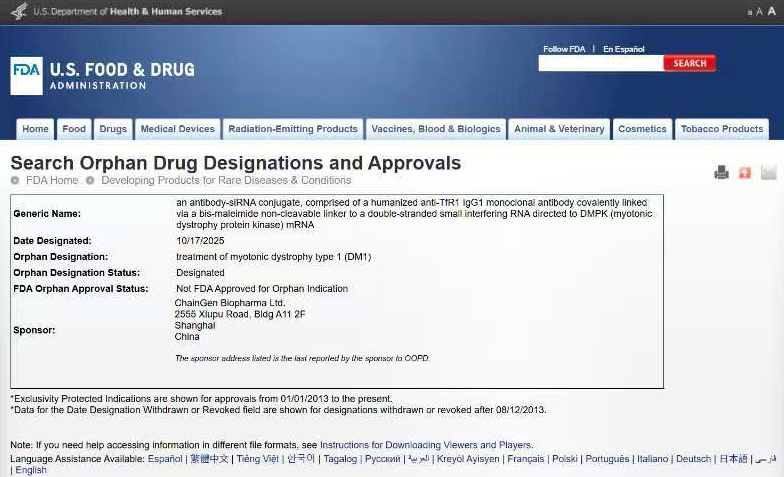Choose Français language assistance link

525,459
